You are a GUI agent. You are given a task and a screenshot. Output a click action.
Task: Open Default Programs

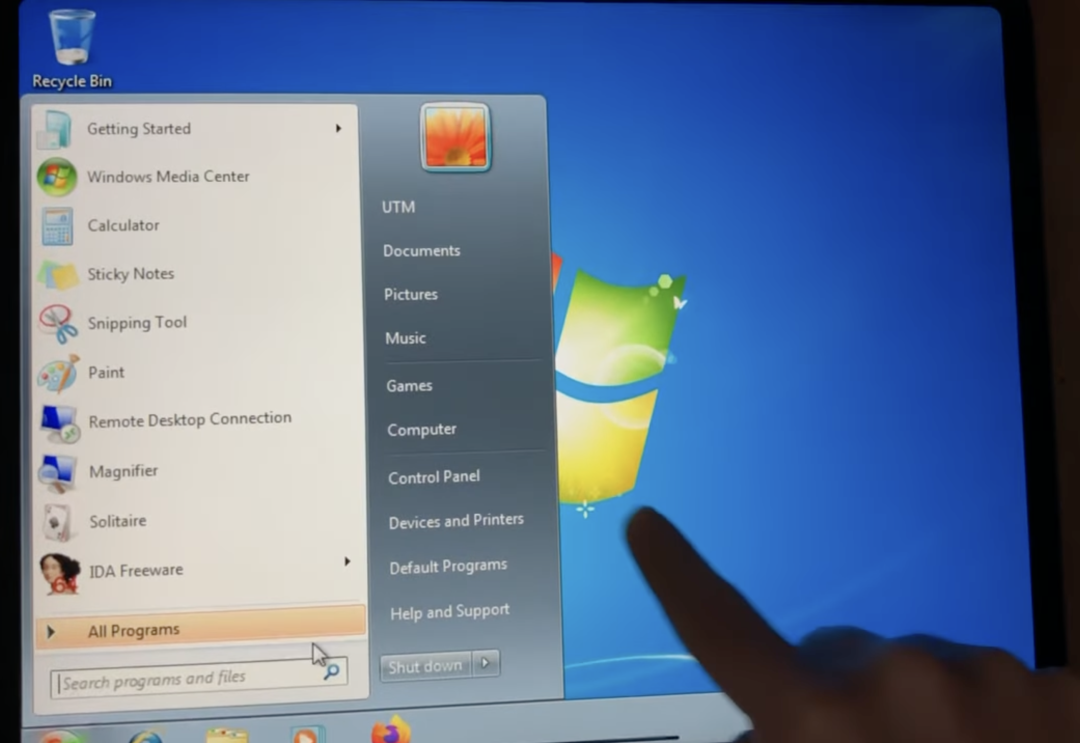(448, 567)
